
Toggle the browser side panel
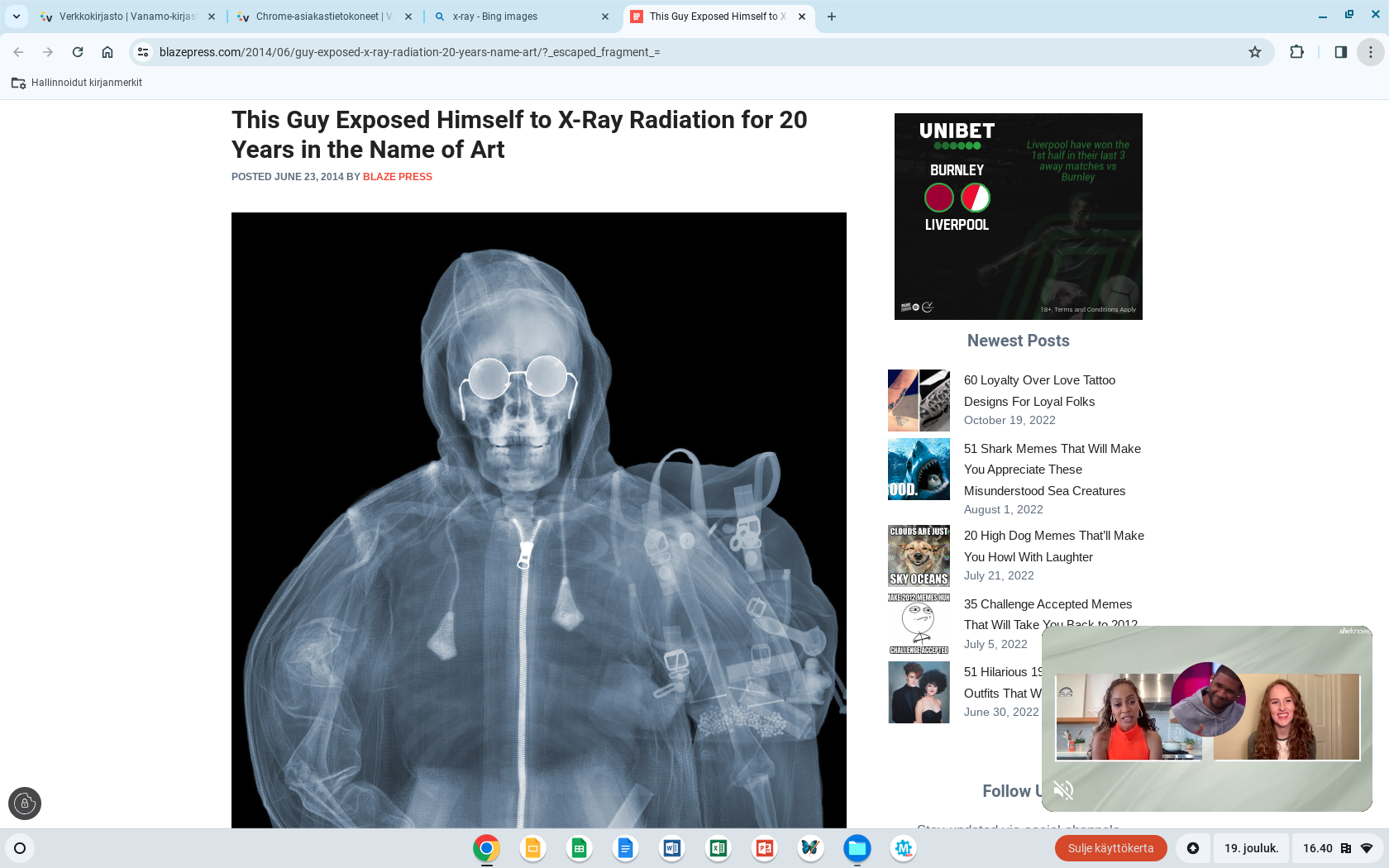(1341, 52)
